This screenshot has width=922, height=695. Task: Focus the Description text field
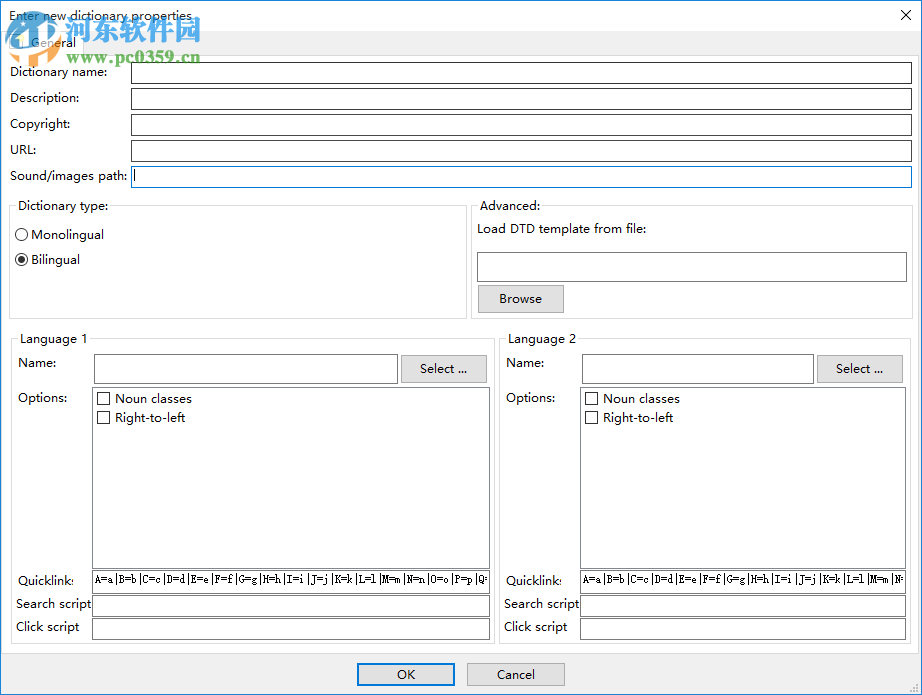(x=521, y=99)
